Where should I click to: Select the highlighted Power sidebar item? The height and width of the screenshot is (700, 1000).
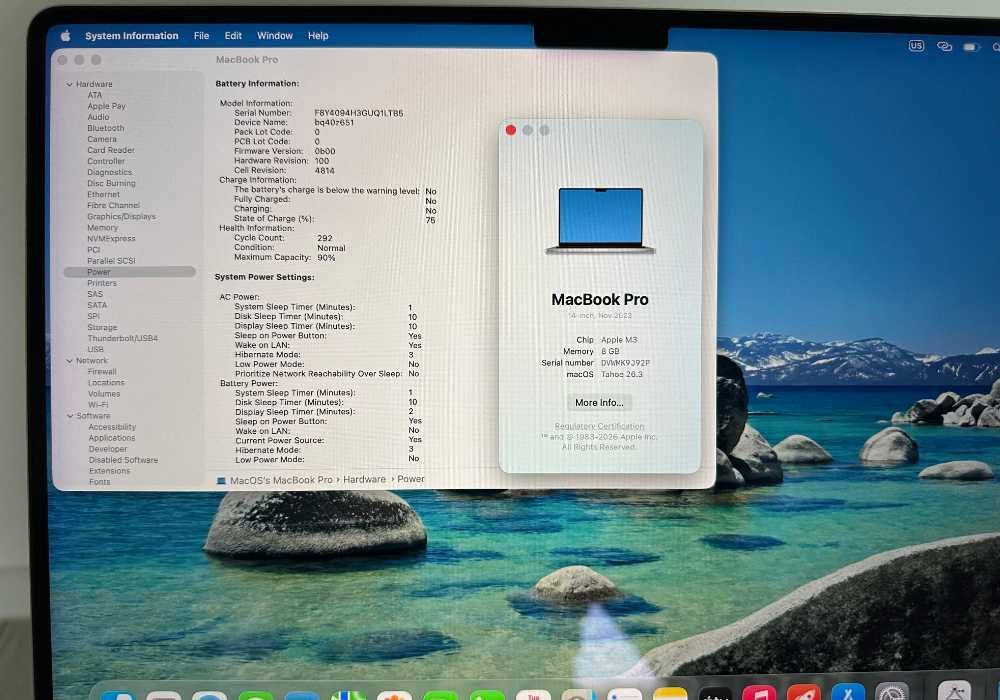(x=129, y=272)
